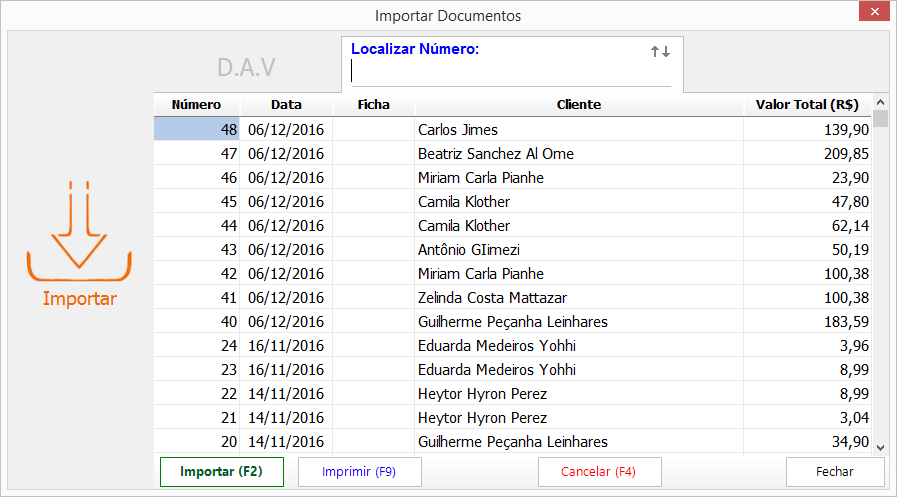Select client Antônio GIimezi
This screenshot has height=497, width=897.
pos(469,250)
